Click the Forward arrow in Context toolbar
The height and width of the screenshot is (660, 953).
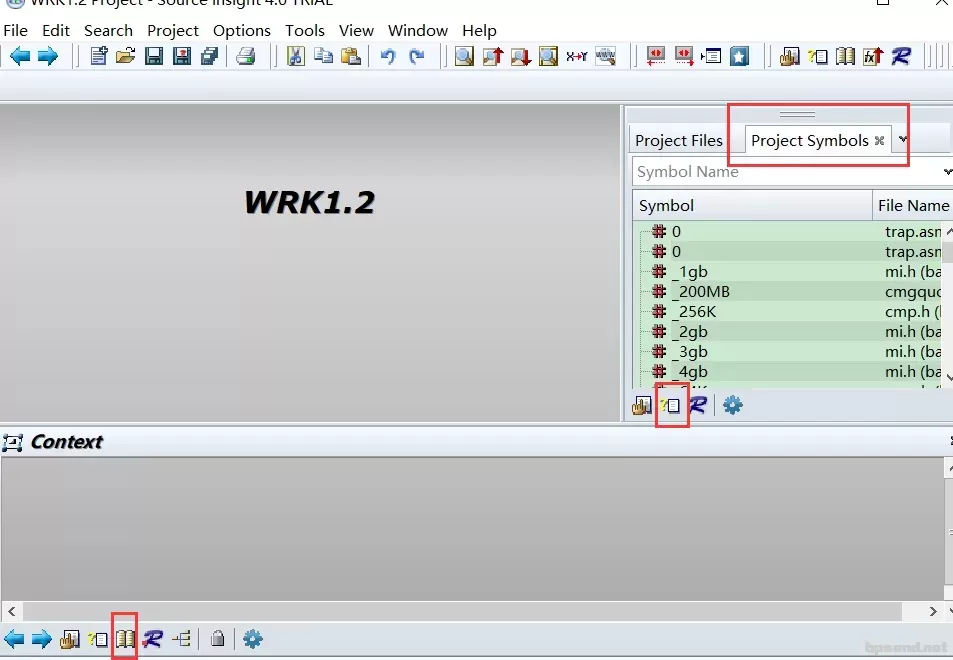click(41, 639)
